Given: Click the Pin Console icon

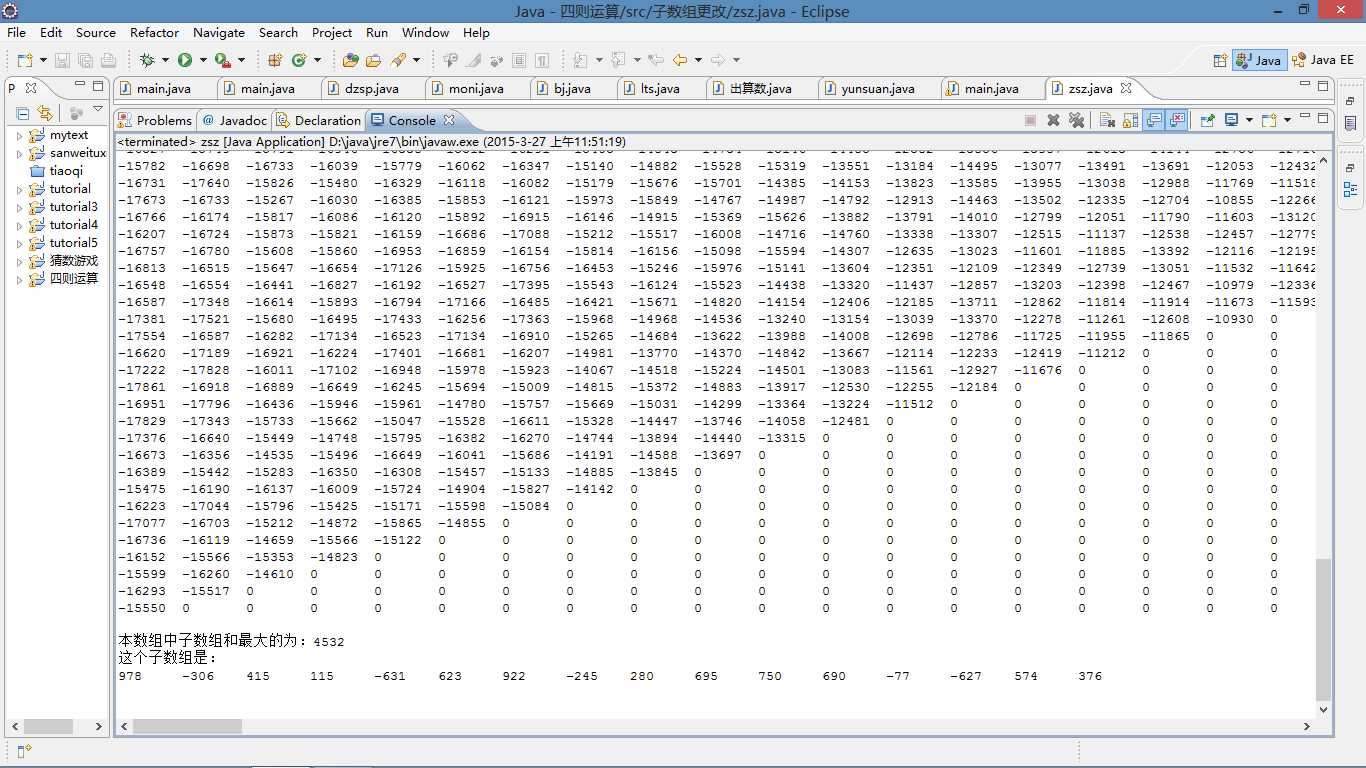Looking at the screenshot, I should click(x=1207, y=120).
